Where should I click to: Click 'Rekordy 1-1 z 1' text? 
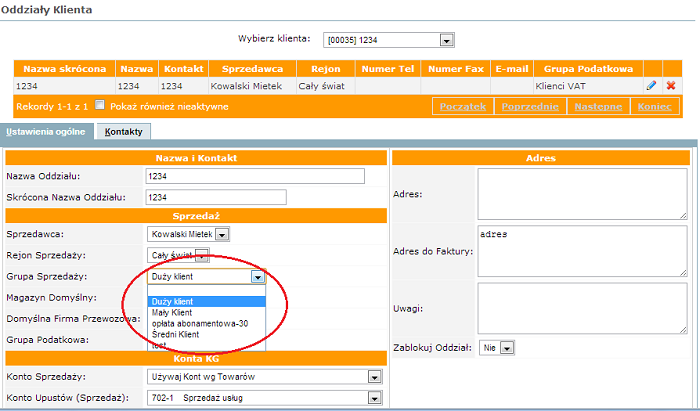[x=52, y=107]
